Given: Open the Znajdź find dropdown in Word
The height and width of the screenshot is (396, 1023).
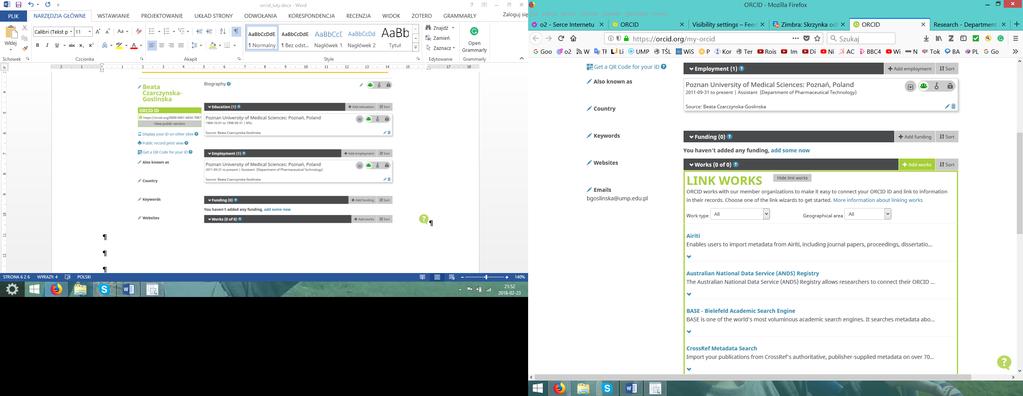Looking at the screenshot, I should pos(439,28).
